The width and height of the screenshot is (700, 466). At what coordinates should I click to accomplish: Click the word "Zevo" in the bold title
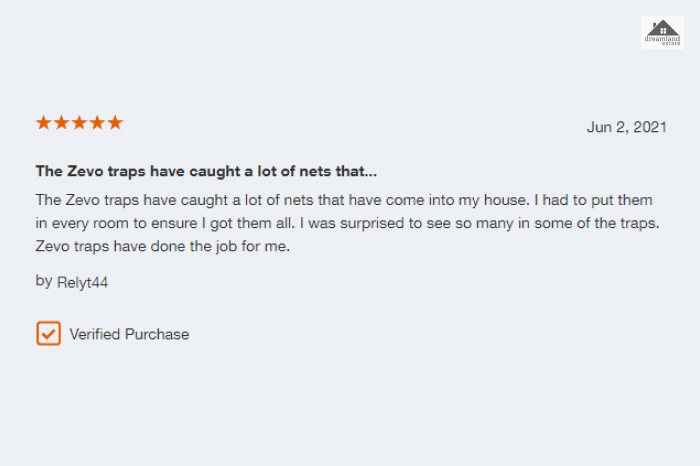tap(85, 171)
